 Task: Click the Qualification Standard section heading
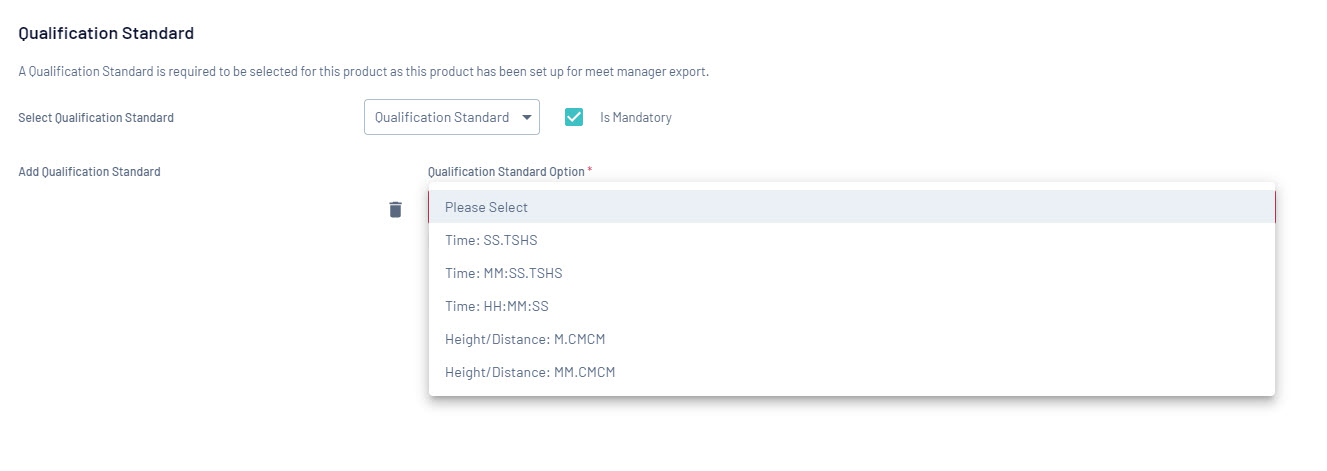[x=106, y=33]
